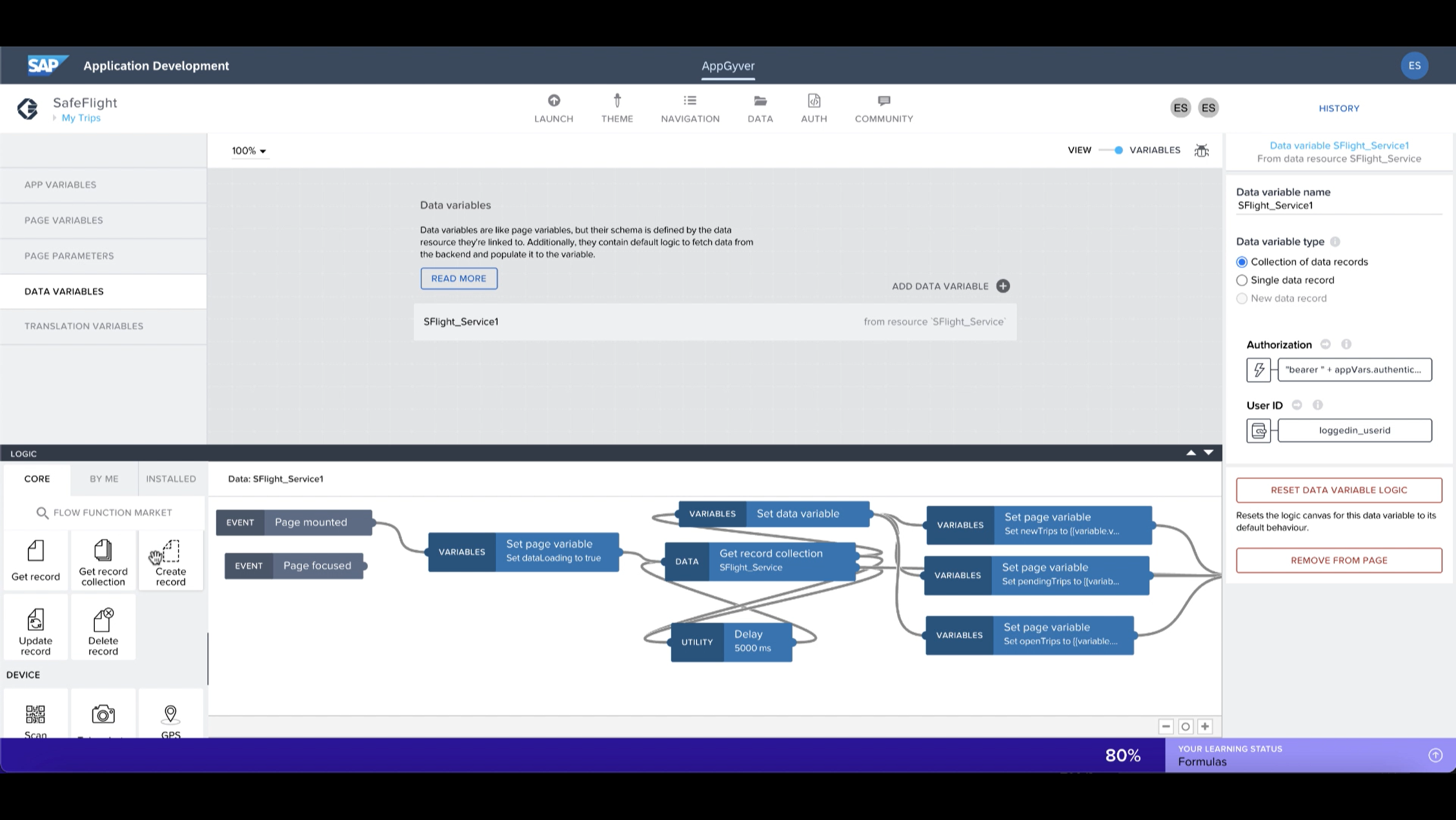Image resolution: width=1456 pixels, height=820 pixels.
Task: Switch to the By Me tab
Action: (x=104, y=479)
